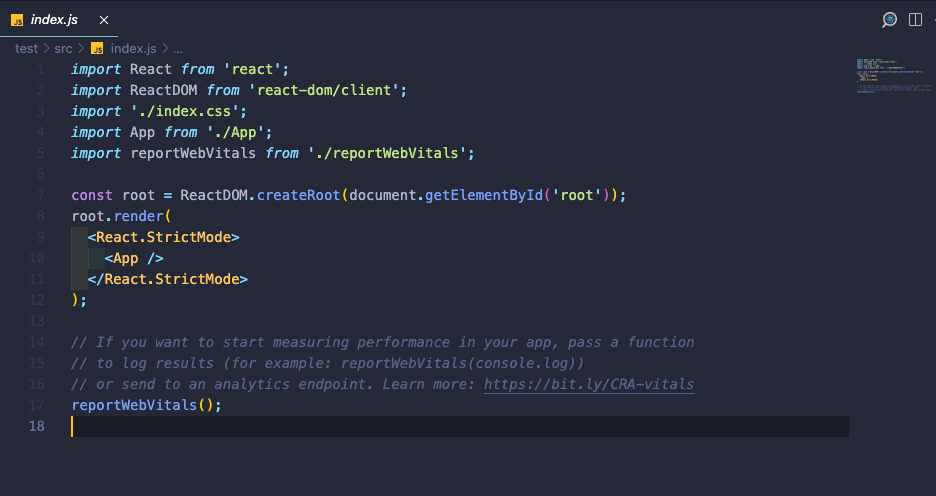Click the JS icon in the breadcrumb path
The height and width of the screenshot is (496, 936).
[97, 48]
